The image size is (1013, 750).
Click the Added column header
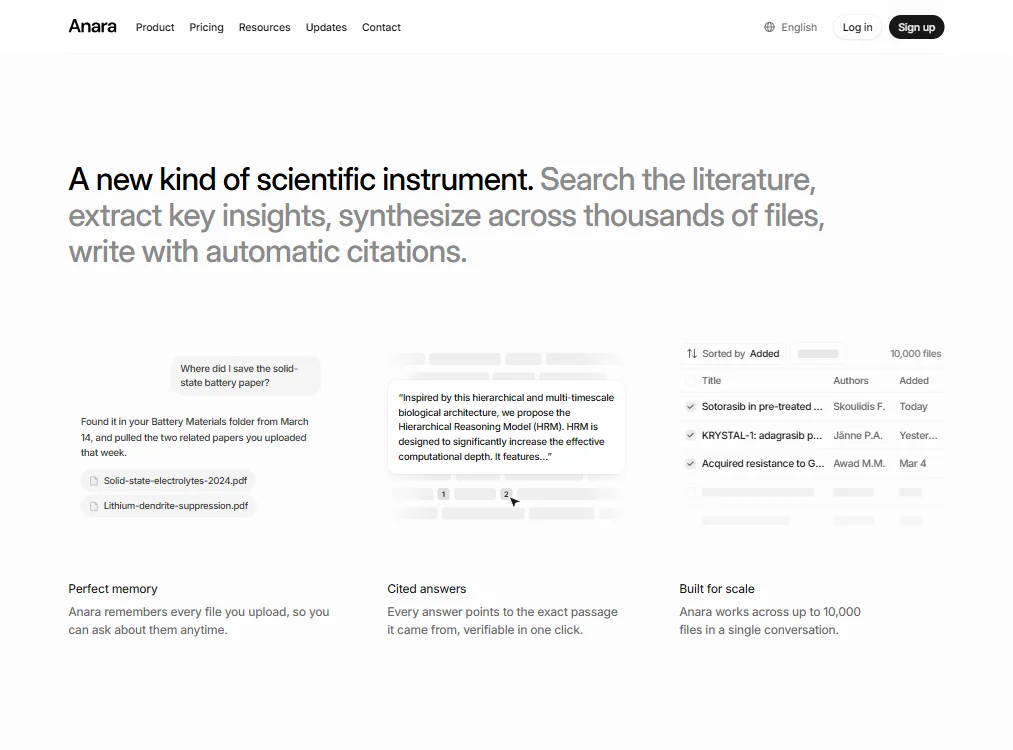(914, 380)
